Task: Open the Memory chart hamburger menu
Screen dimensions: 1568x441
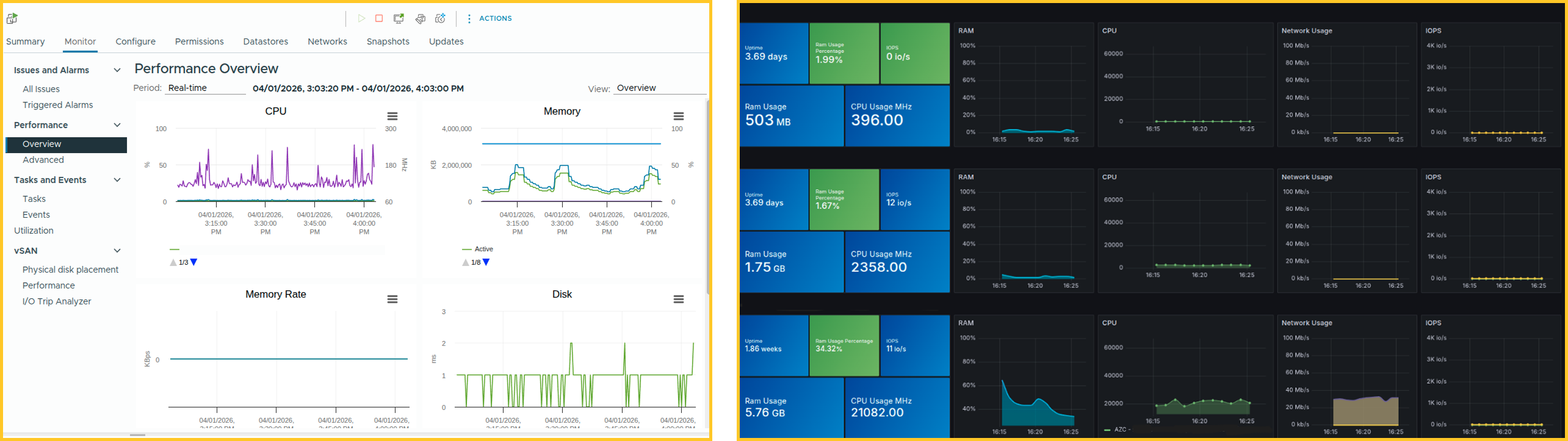Action: tap(678, 116)
